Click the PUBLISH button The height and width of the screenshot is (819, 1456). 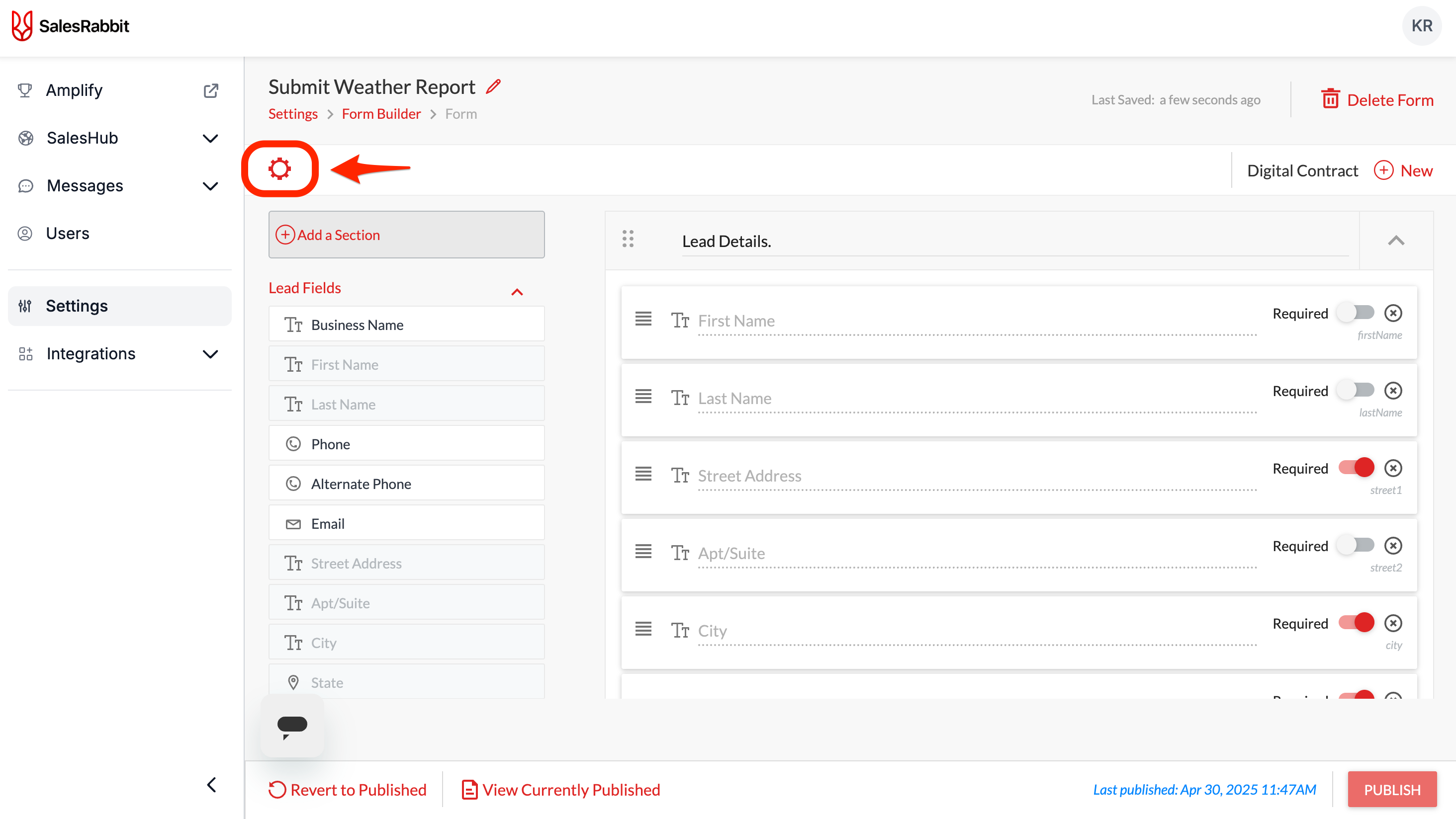point(1391,789)
